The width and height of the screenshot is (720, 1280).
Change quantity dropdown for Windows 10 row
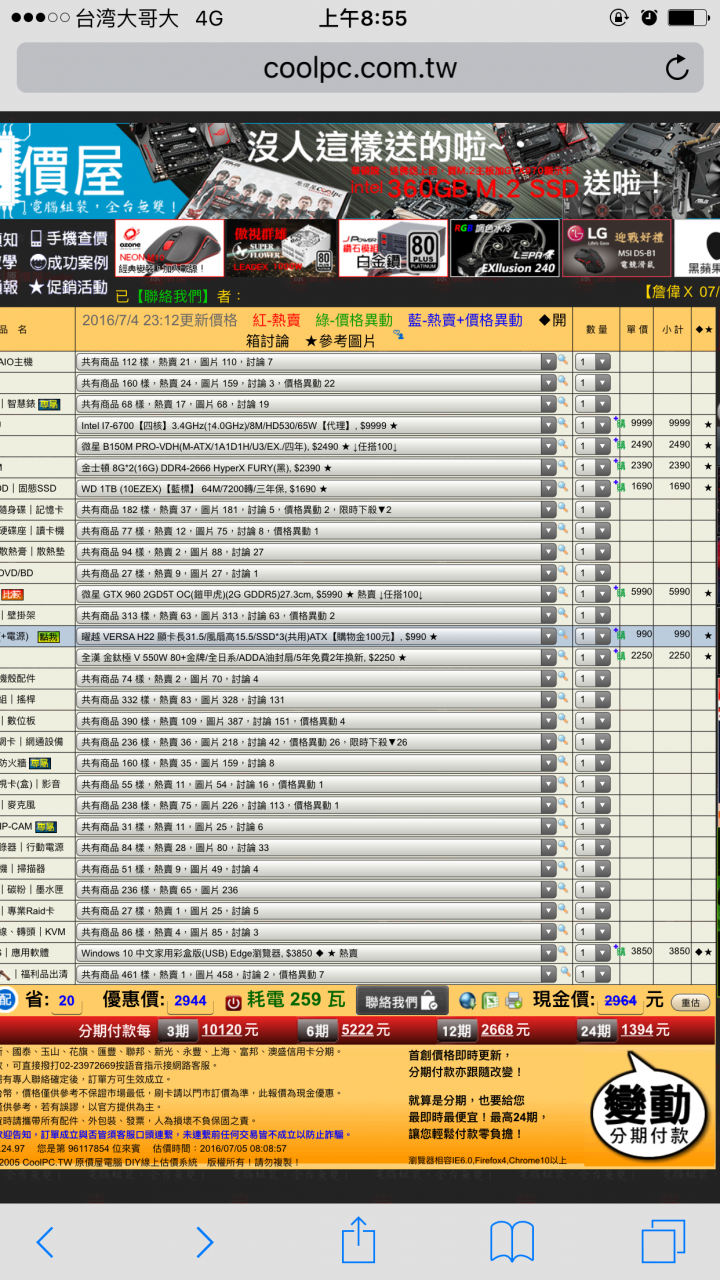(x=593, y=953)
